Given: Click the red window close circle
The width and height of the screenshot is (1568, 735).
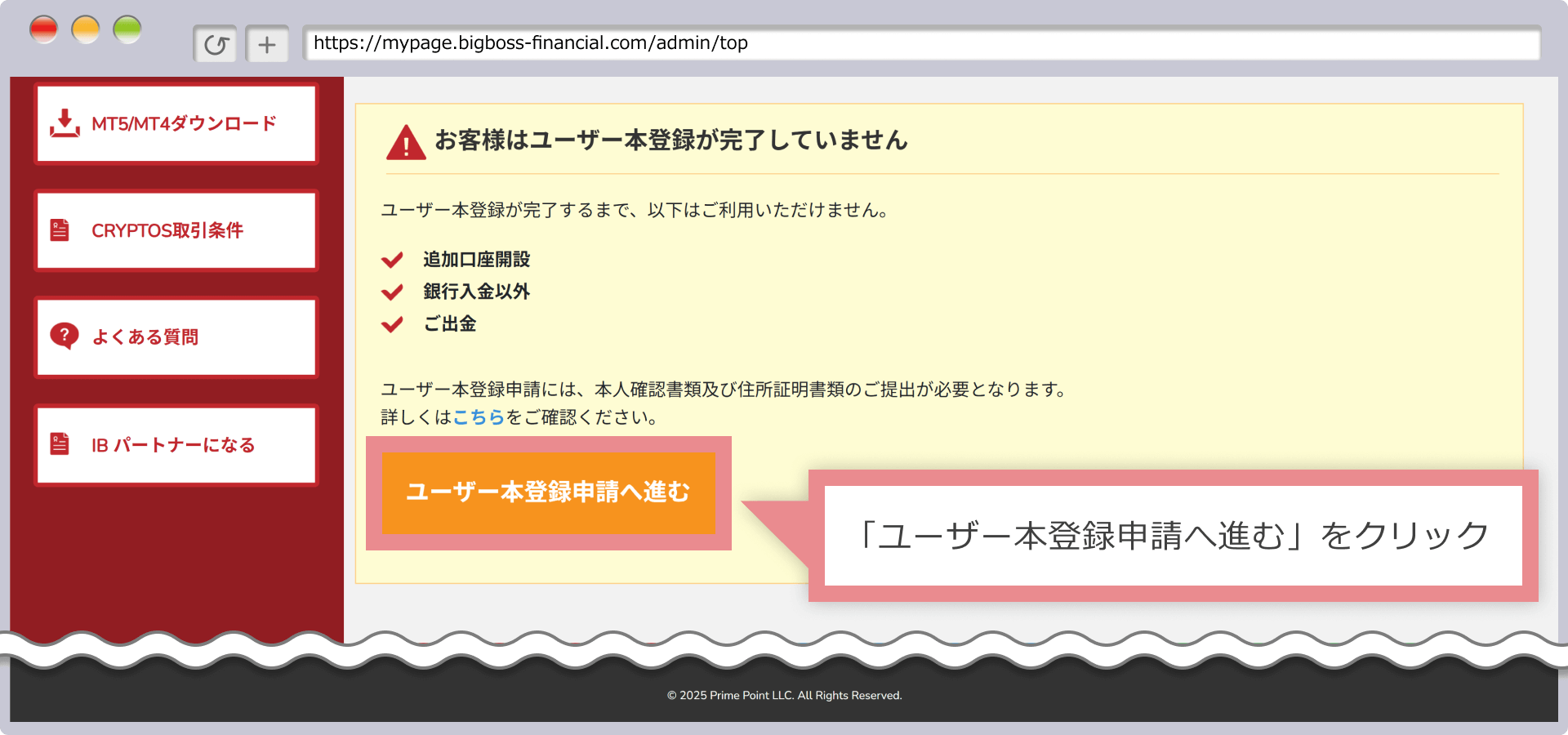Looking at the screenshot, I should click(44, 30).
